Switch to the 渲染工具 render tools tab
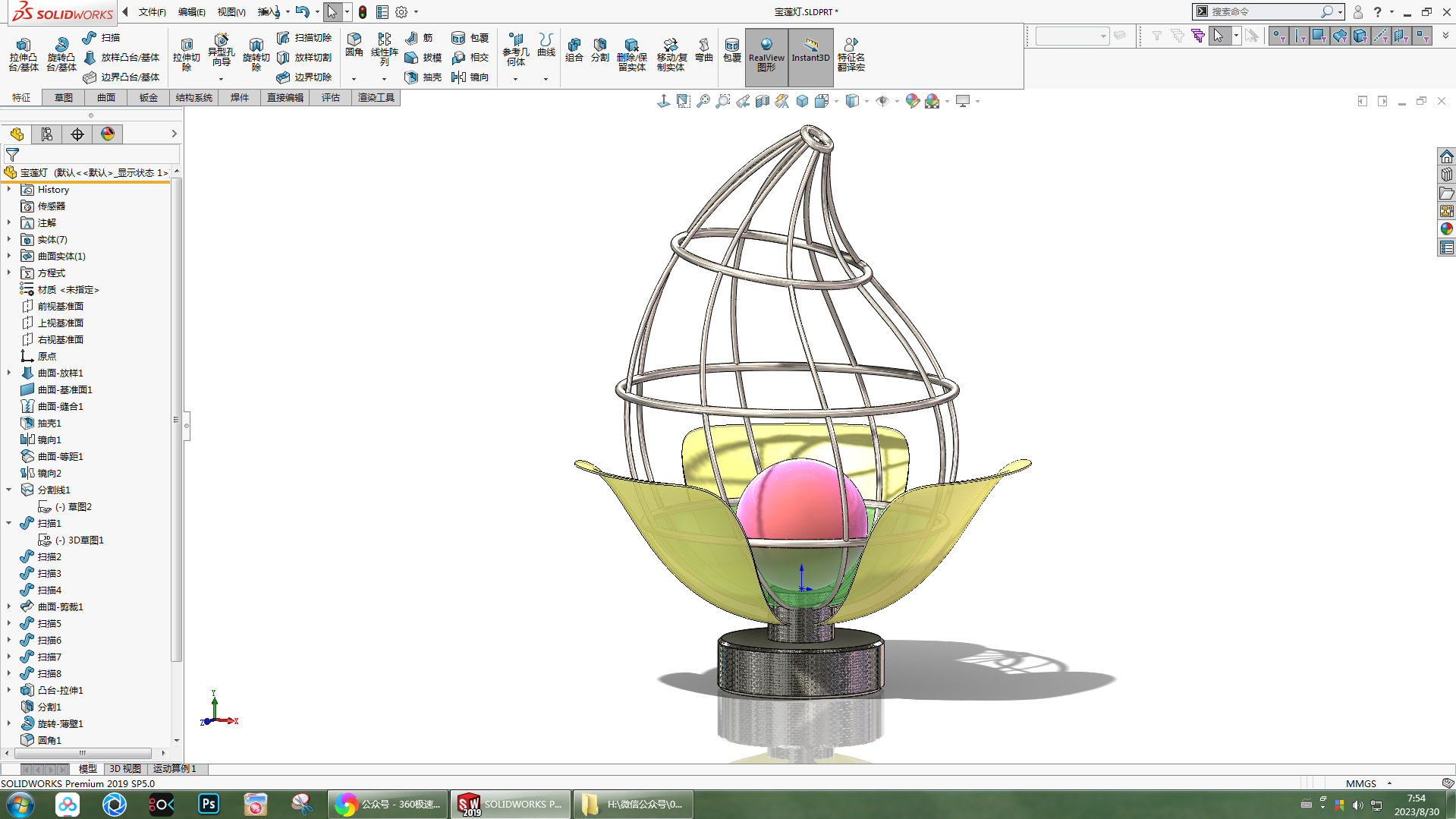The image size is (1456, 819). coord(376,98)
